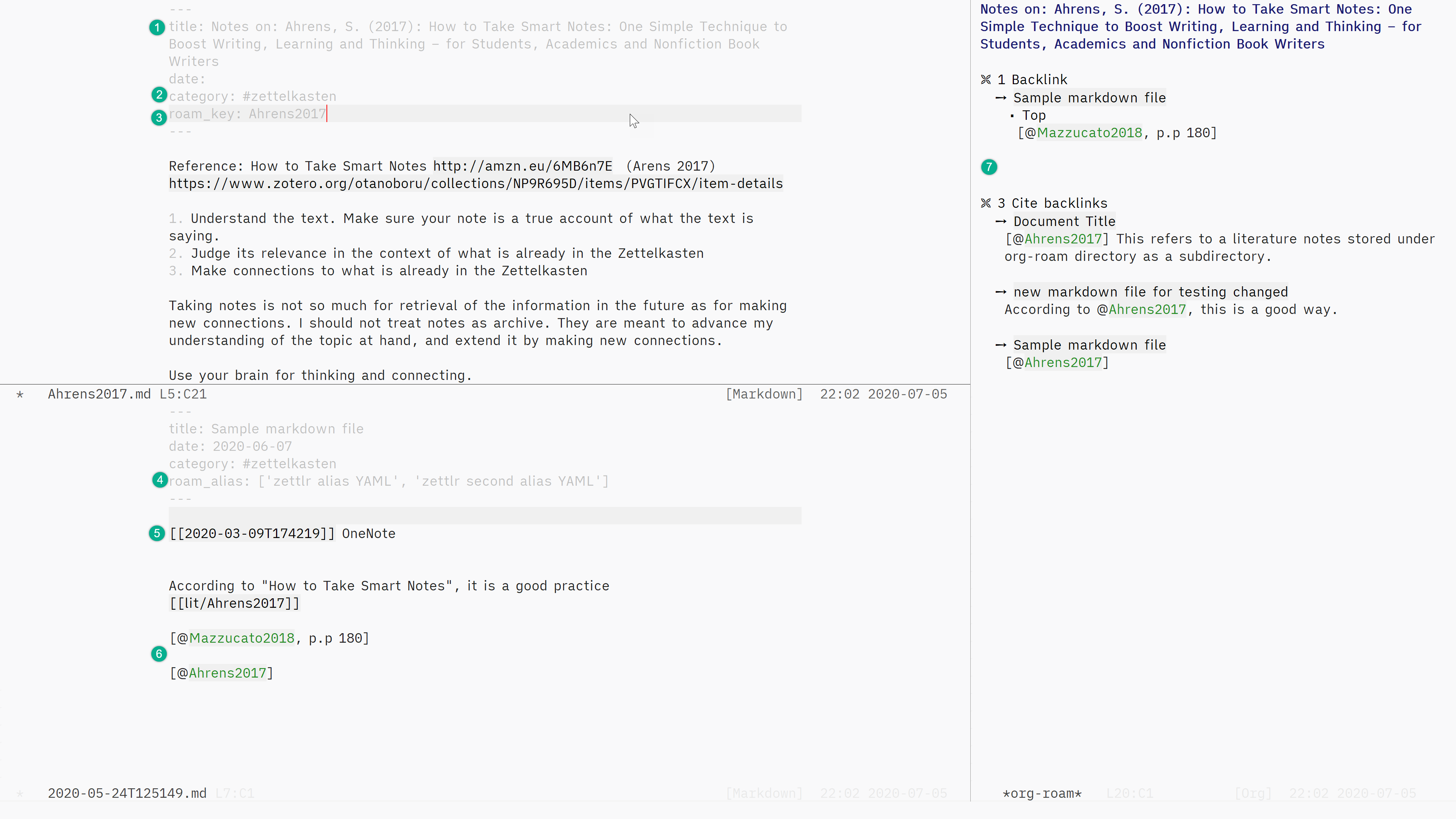Screen dimensions: 1456x819
Task: Click the green annotation marker 4
Action: [160, 480]
